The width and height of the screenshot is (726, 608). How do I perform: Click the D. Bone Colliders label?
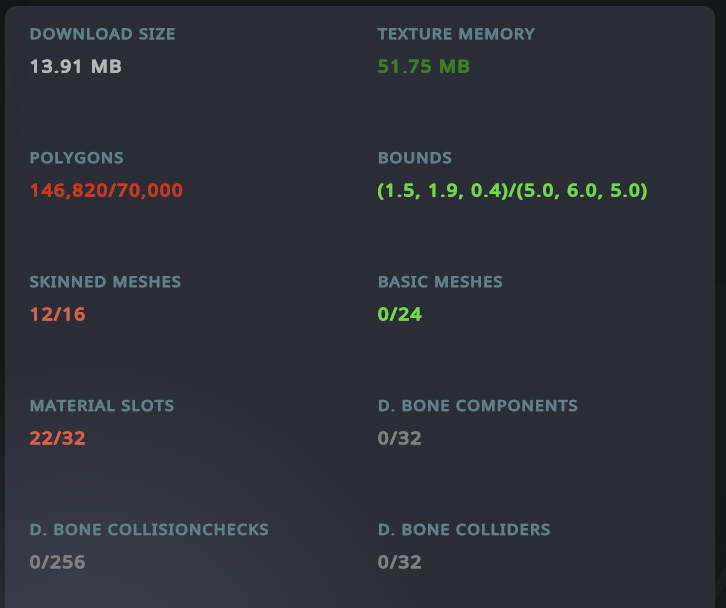point(464,530)
